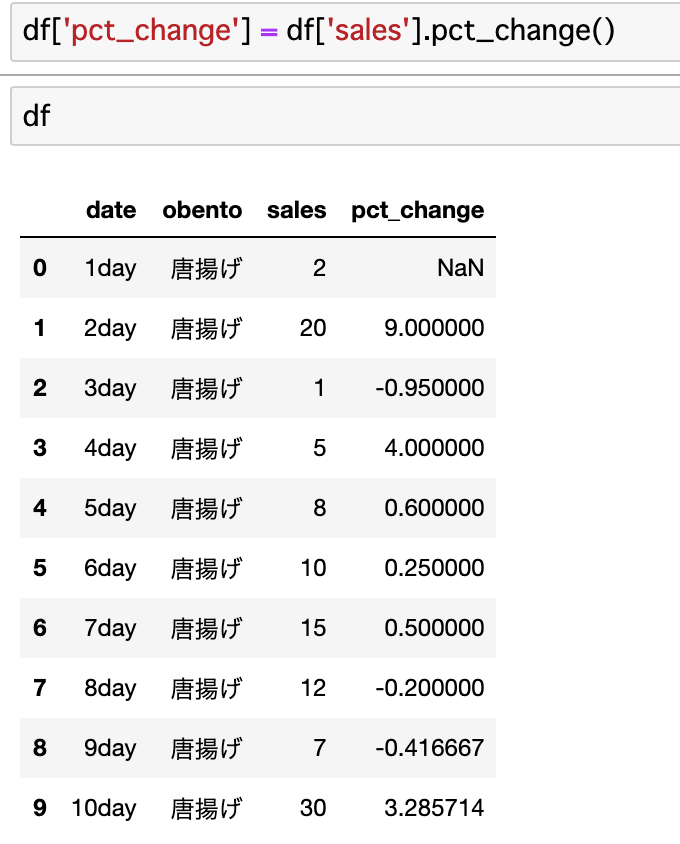Image resolution: width=680 pixels, height=844 pixels.
Task: Click the 0.250000 pct_change cell
Action: pos(434,568)
